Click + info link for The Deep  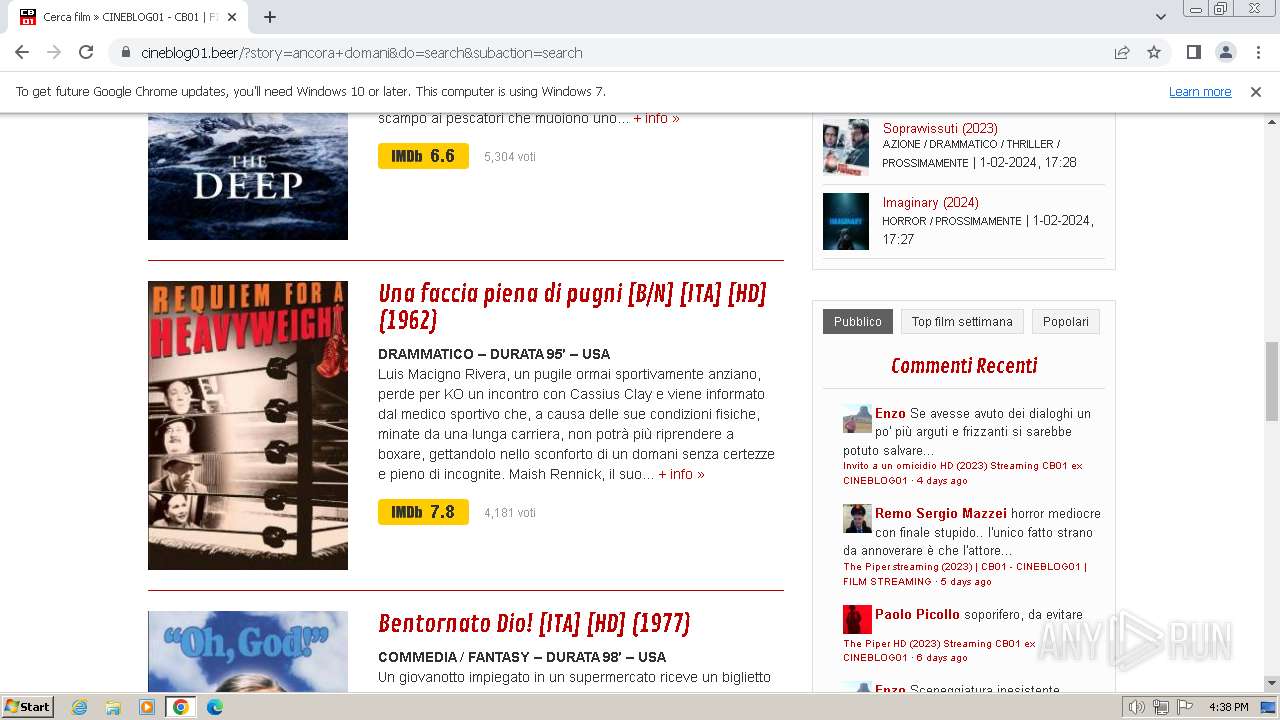656,118
